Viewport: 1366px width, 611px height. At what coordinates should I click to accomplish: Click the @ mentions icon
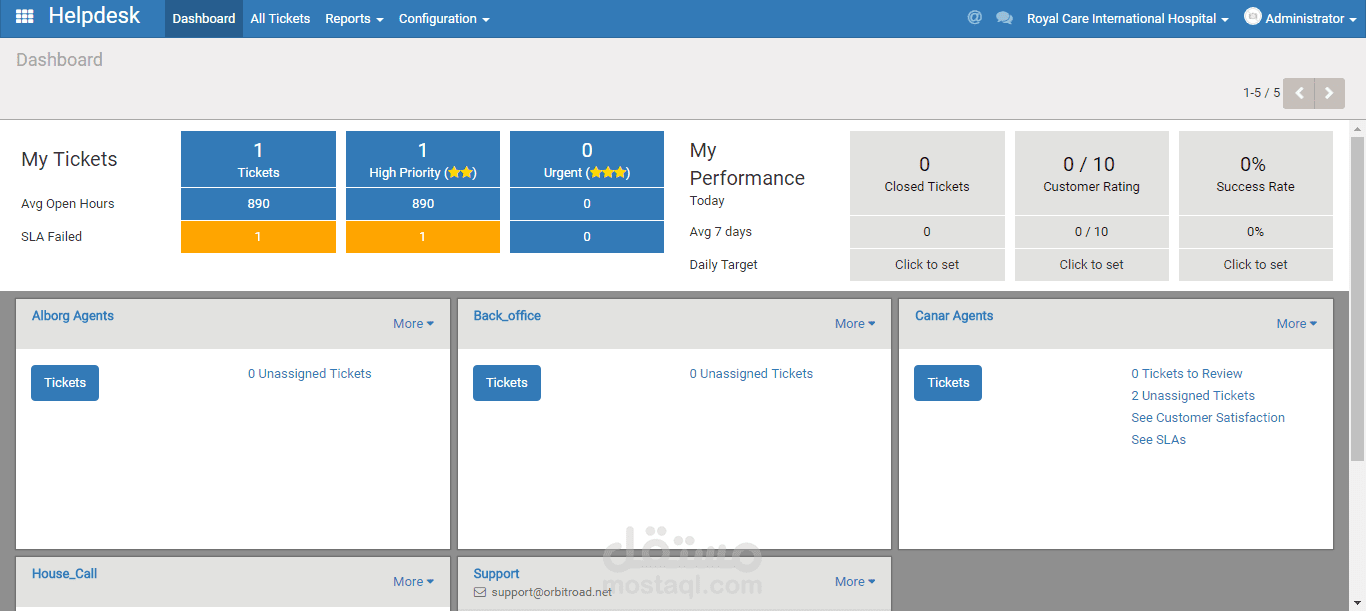(974, 18)
